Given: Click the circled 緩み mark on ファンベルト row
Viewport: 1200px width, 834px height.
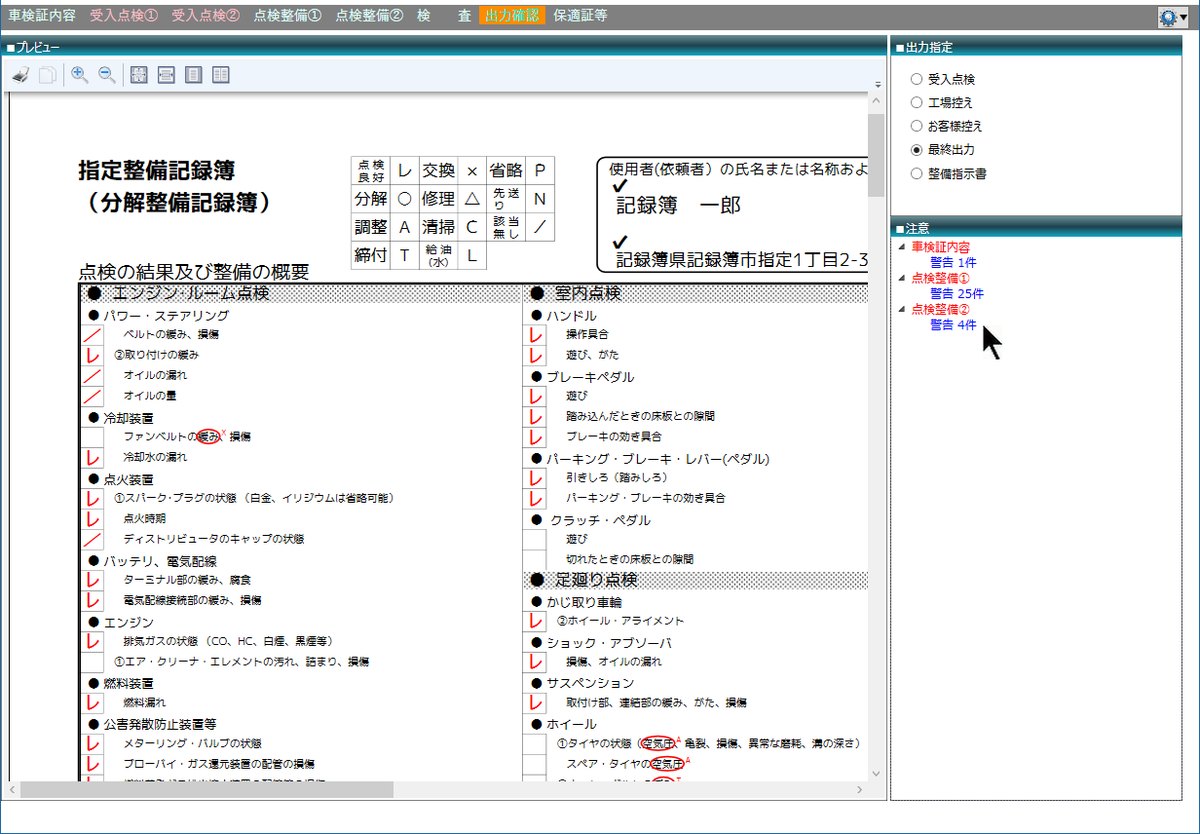Looking at the screenshot, I should coord(209,436).
